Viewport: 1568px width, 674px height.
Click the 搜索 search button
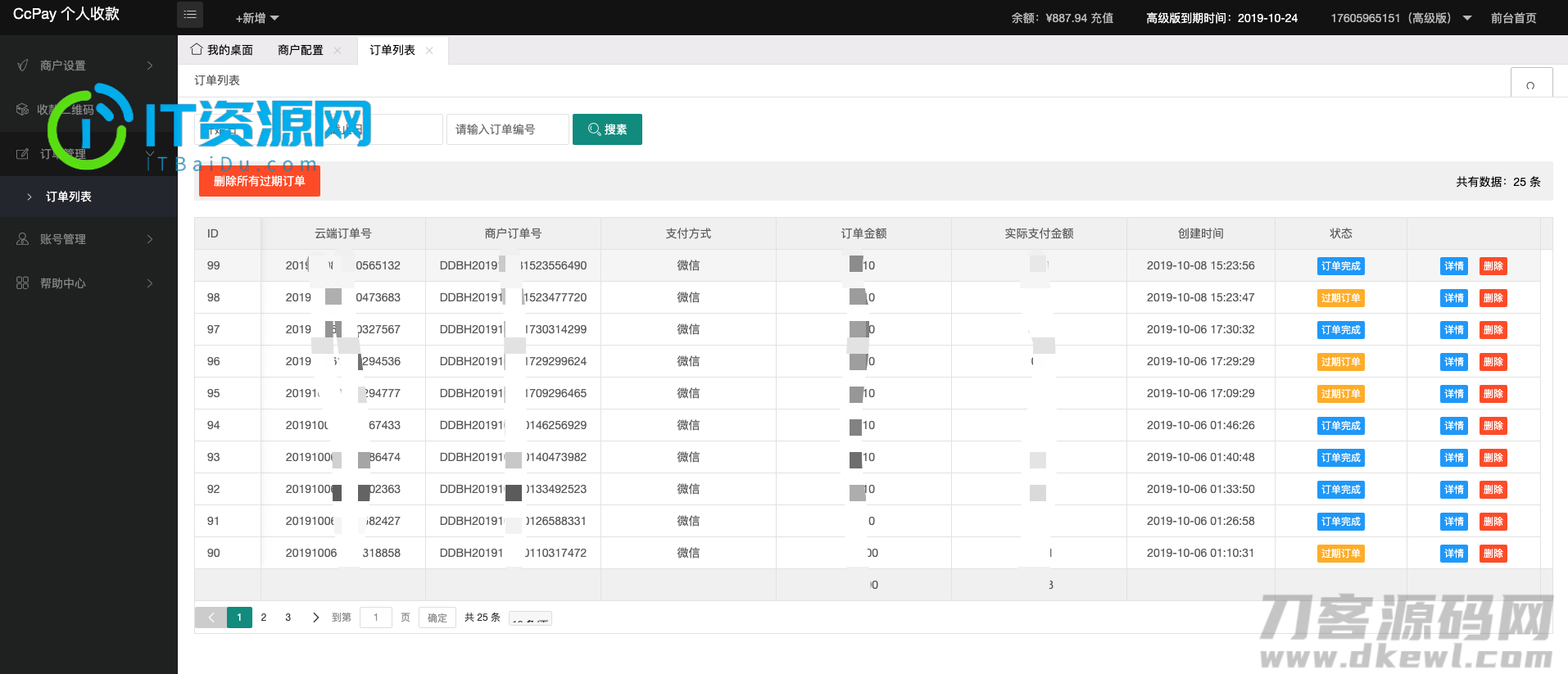coord(607,129)
